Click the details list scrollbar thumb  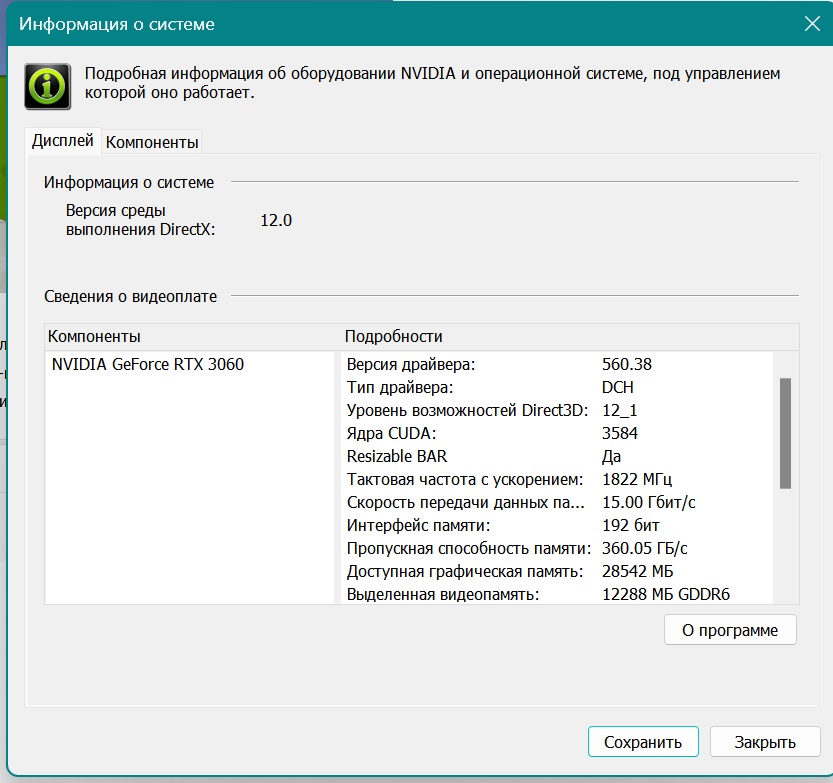785,433
